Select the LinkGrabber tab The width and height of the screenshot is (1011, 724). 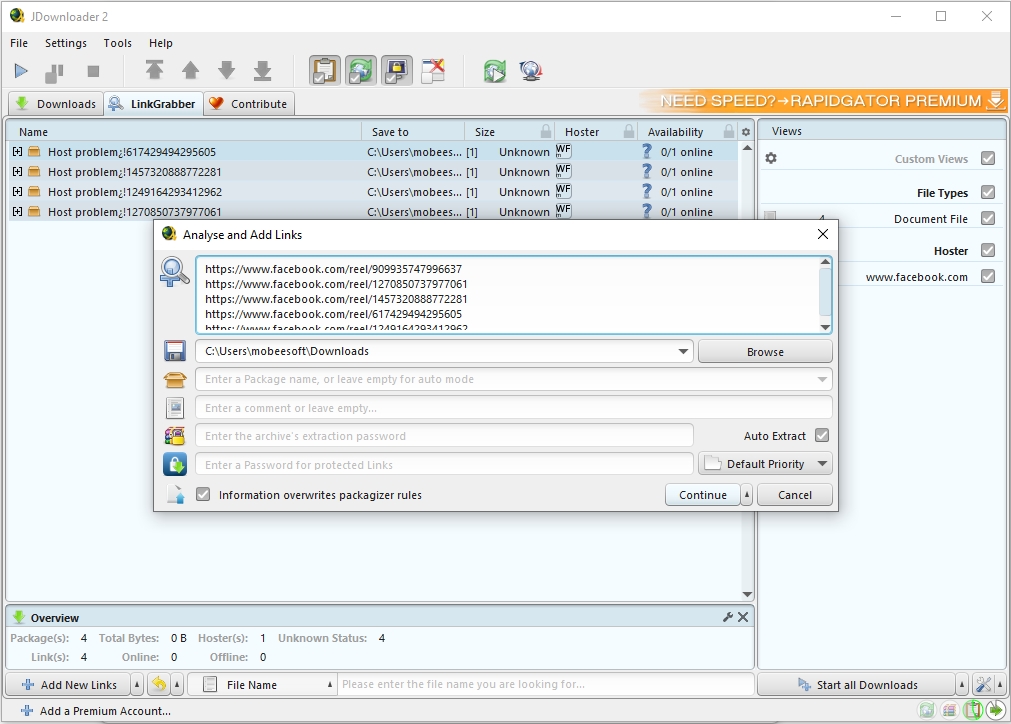tap(153, 104)
